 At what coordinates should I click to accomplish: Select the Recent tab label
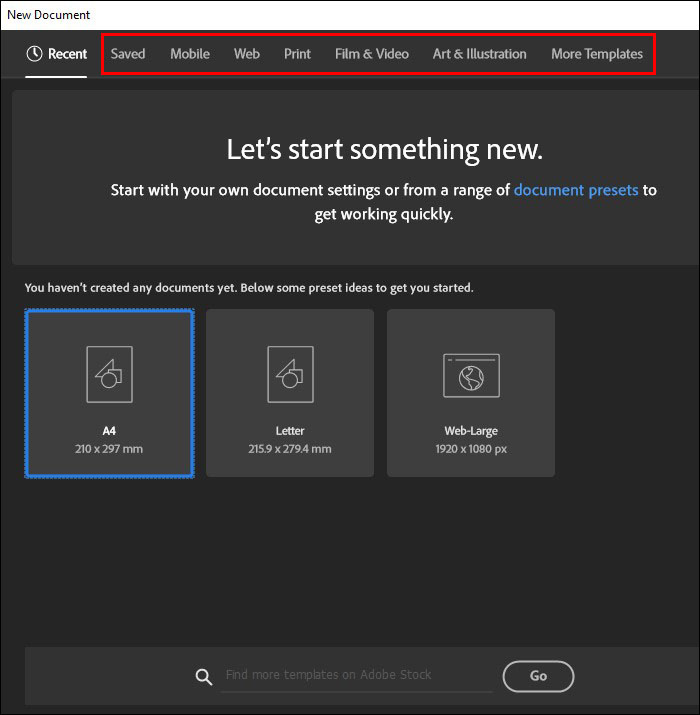67,54
